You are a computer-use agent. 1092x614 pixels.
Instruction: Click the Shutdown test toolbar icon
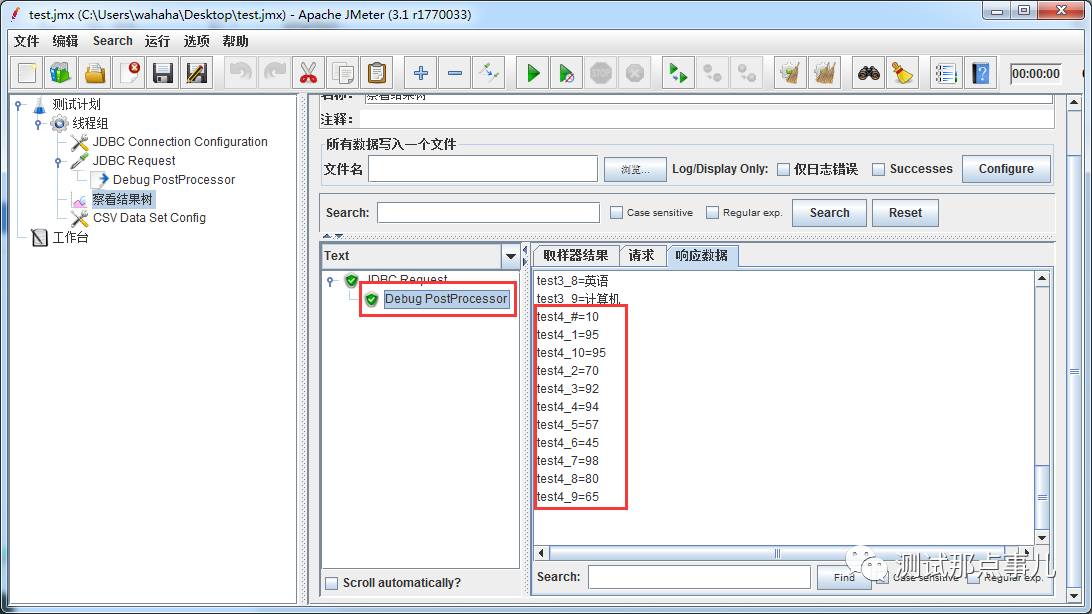pyautogui.click(x=634, y=72)
